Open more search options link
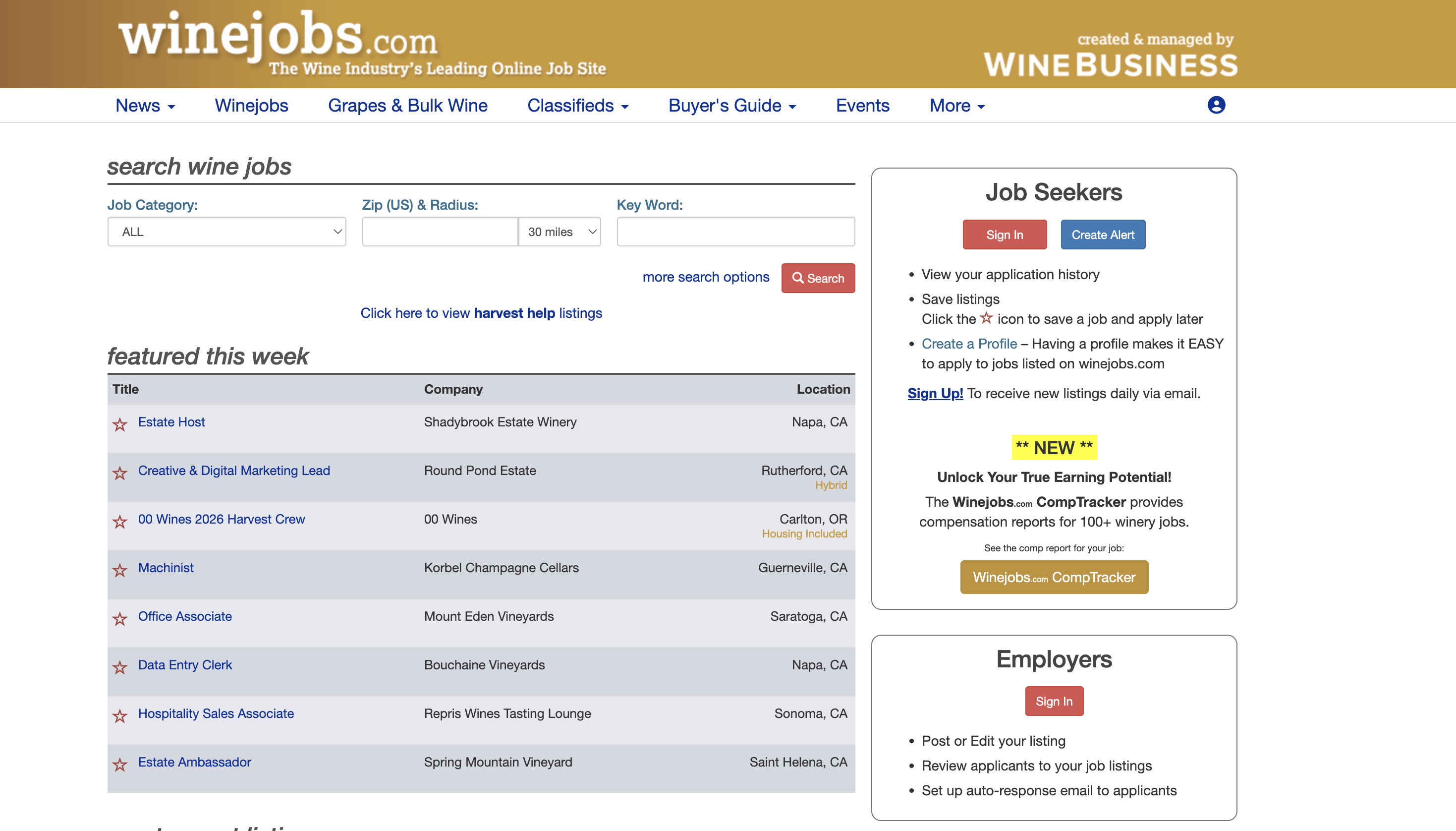Screen dimensions: 1456x831 (x=706, y=277)
